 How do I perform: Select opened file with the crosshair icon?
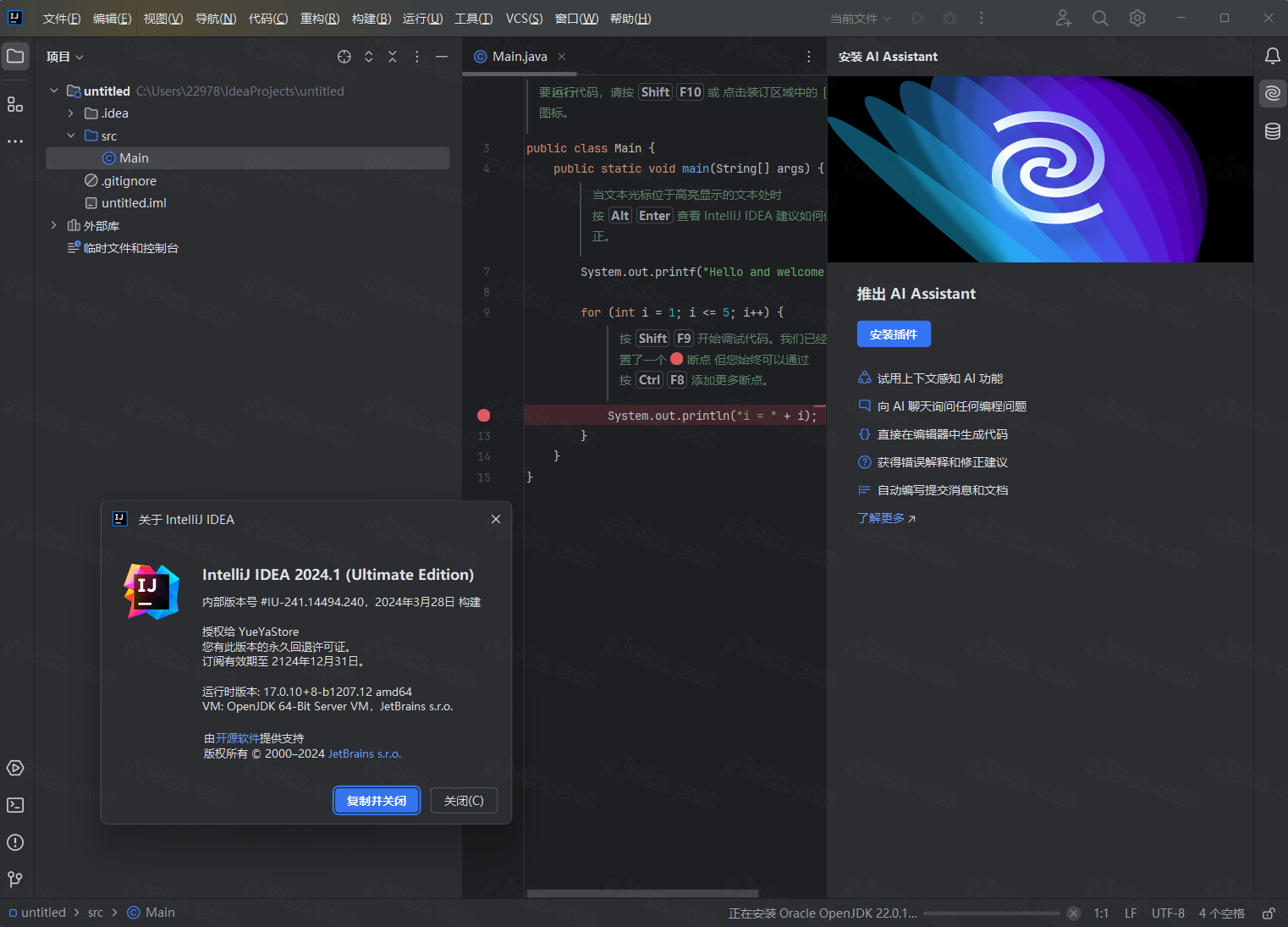[344, 57]
